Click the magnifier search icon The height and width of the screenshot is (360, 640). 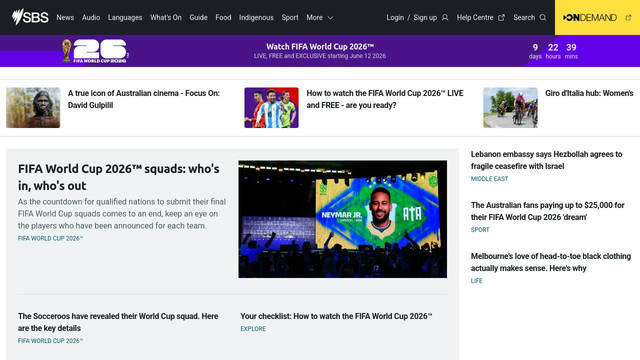[x=542, y=18]
